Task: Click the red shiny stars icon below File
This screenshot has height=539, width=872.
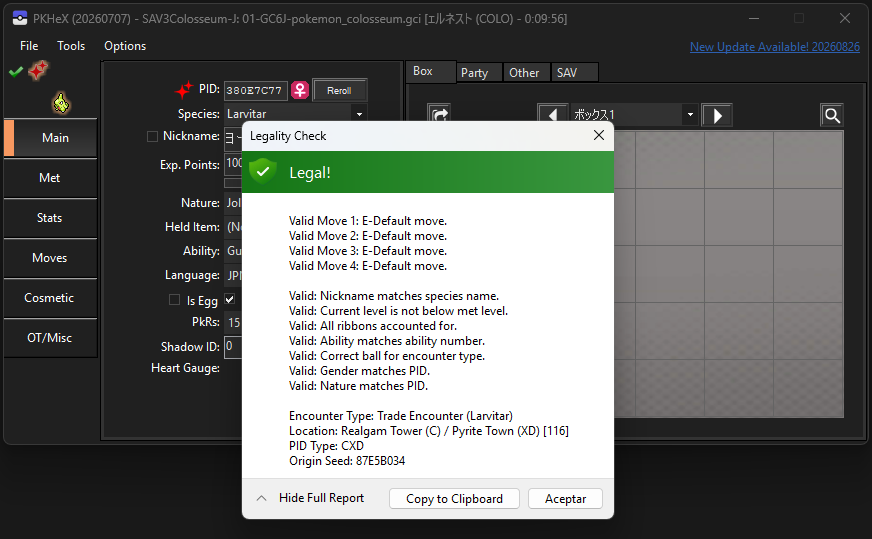Action: (38, 71)
